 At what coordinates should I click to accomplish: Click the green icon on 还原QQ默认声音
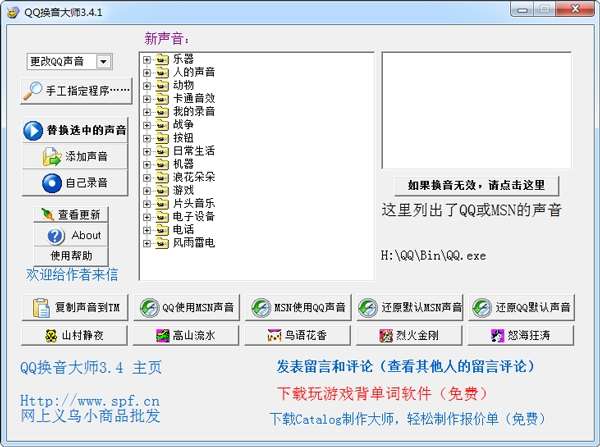482,308
